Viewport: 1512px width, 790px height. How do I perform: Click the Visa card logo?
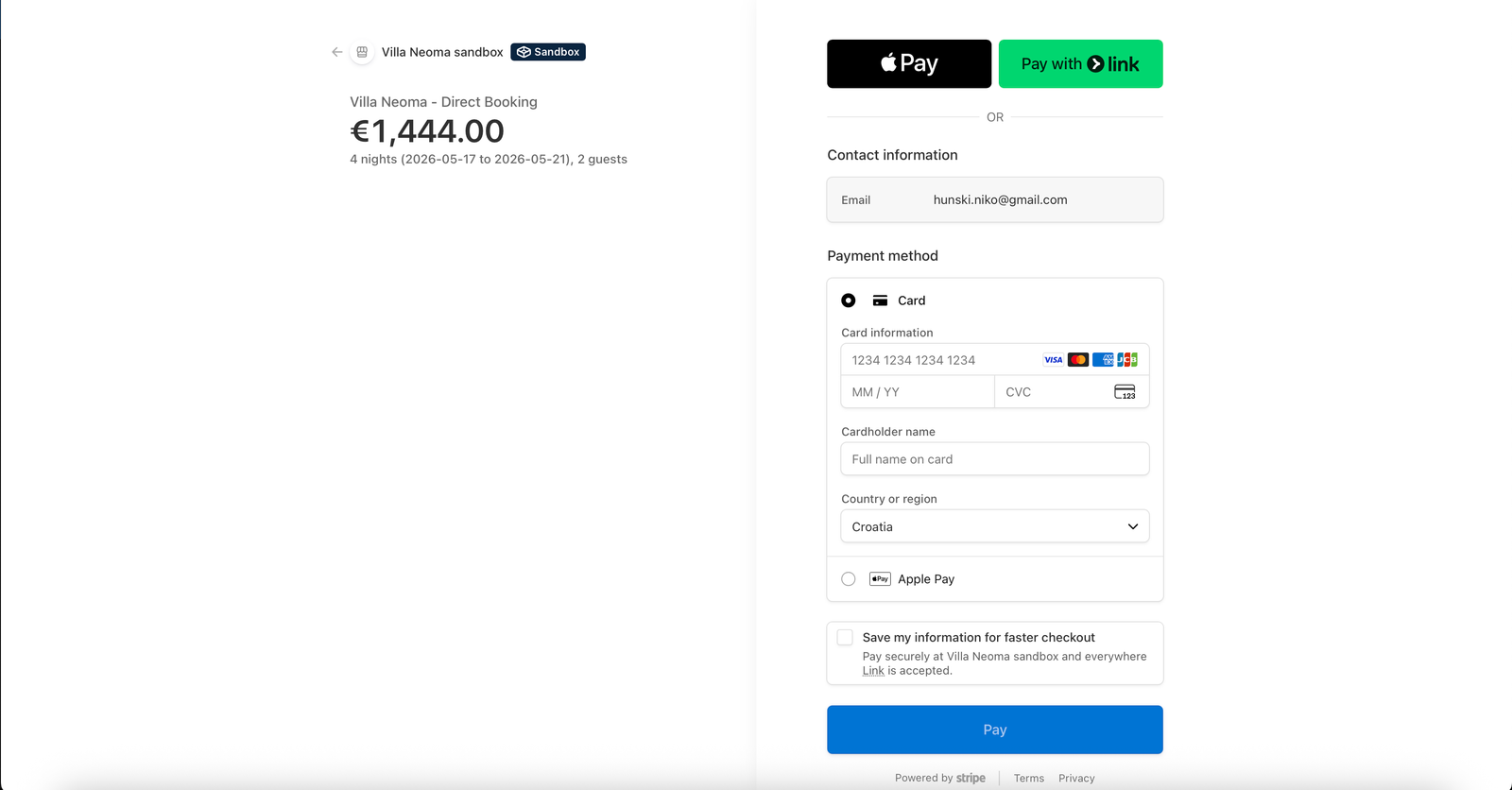coord(1053,360)
